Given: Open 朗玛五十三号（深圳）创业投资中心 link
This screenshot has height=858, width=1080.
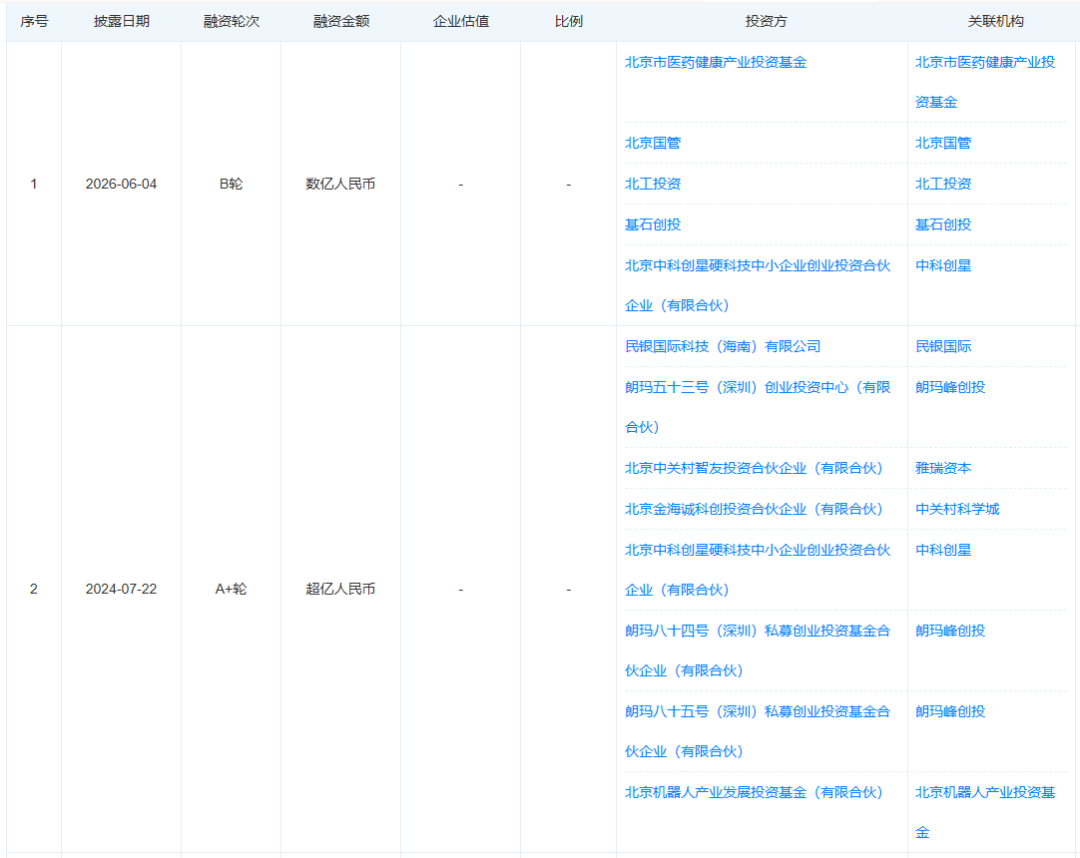Looking at the screenshot, I should 758,407.
